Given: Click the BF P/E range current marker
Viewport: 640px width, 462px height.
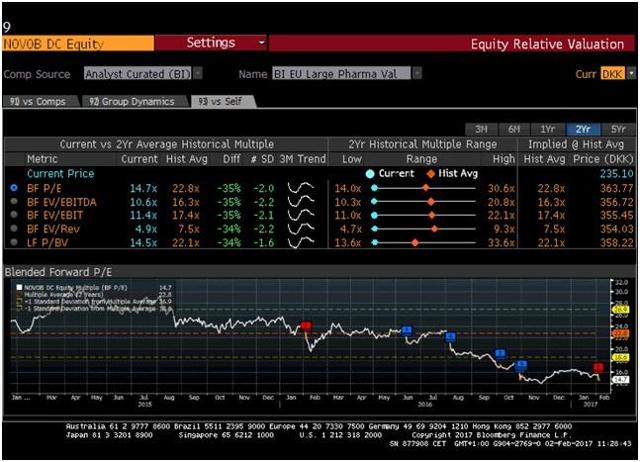Looking at the screenshot, I should [374, 188].
